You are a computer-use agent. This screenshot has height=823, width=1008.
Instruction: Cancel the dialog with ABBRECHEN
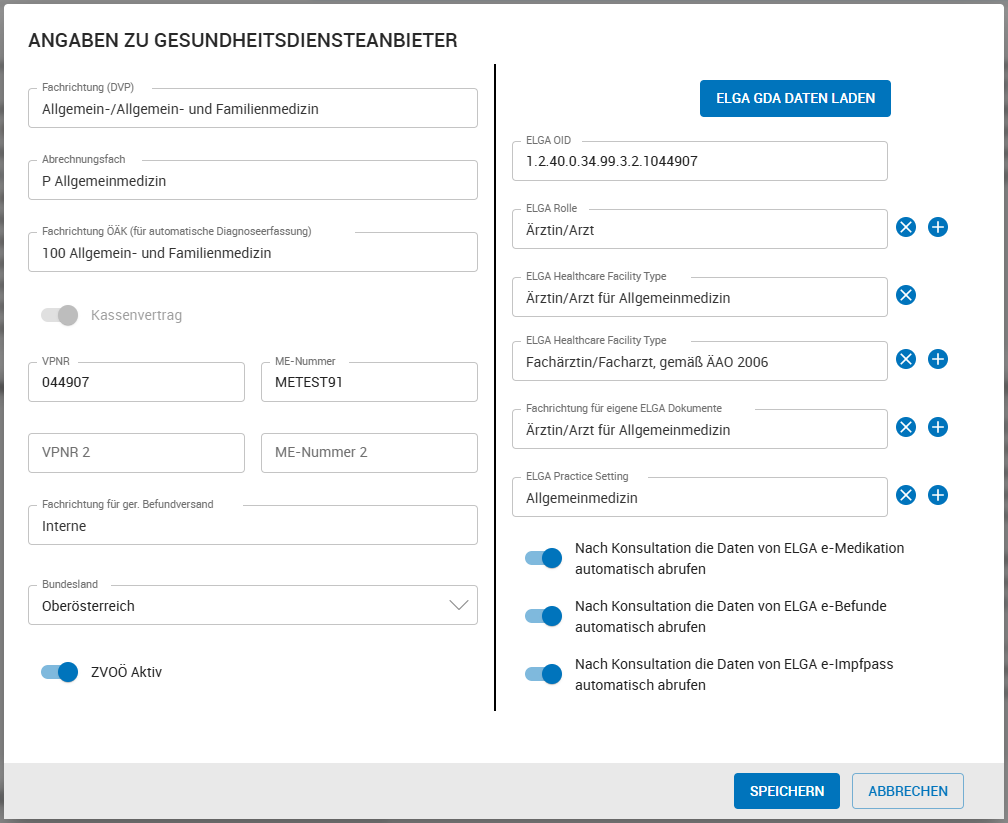(907, 790)
